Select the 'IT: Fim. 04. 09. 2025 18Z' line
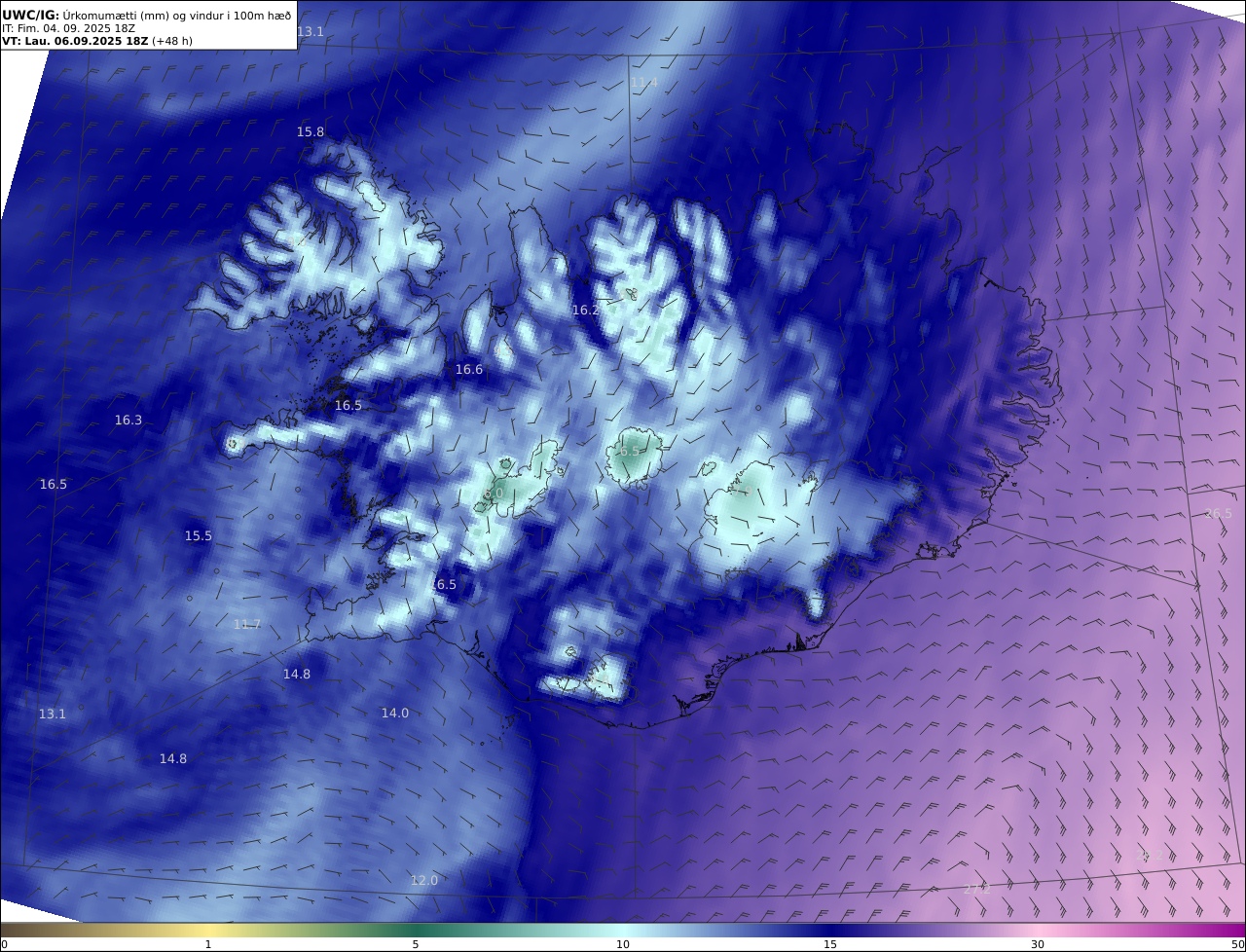Screen dimensions: 1246x952 coord(68,28)
